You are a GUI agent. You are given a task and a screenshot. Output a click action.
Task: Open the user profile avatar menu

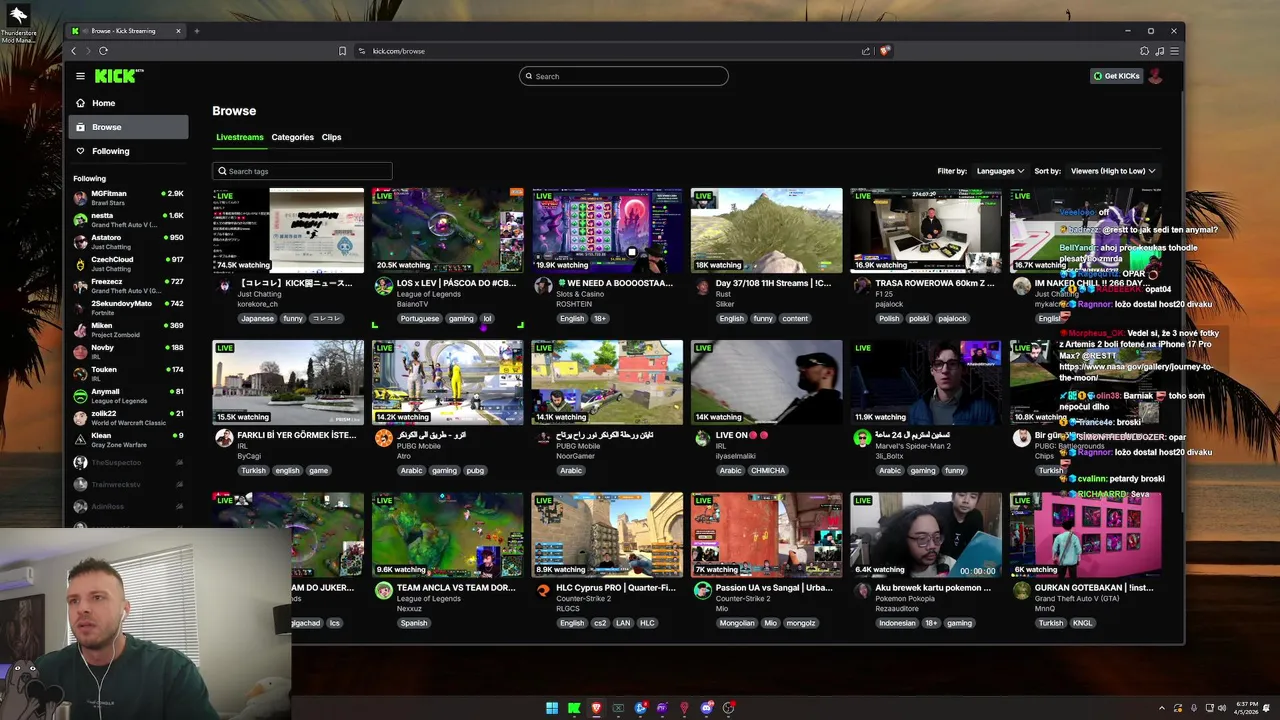click(x=1155, y=76)
